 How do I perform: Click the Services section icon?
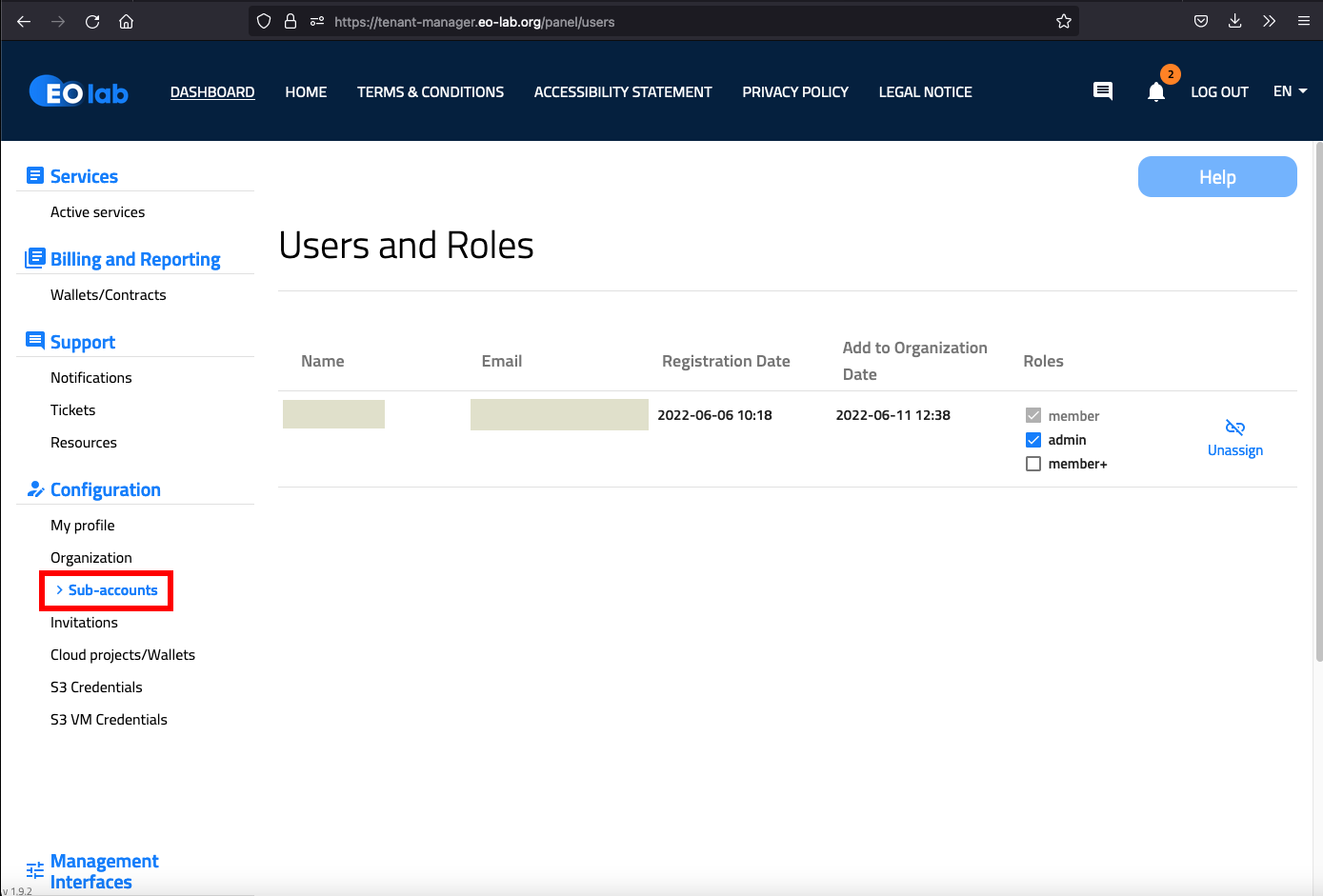[x=35, y=175]
